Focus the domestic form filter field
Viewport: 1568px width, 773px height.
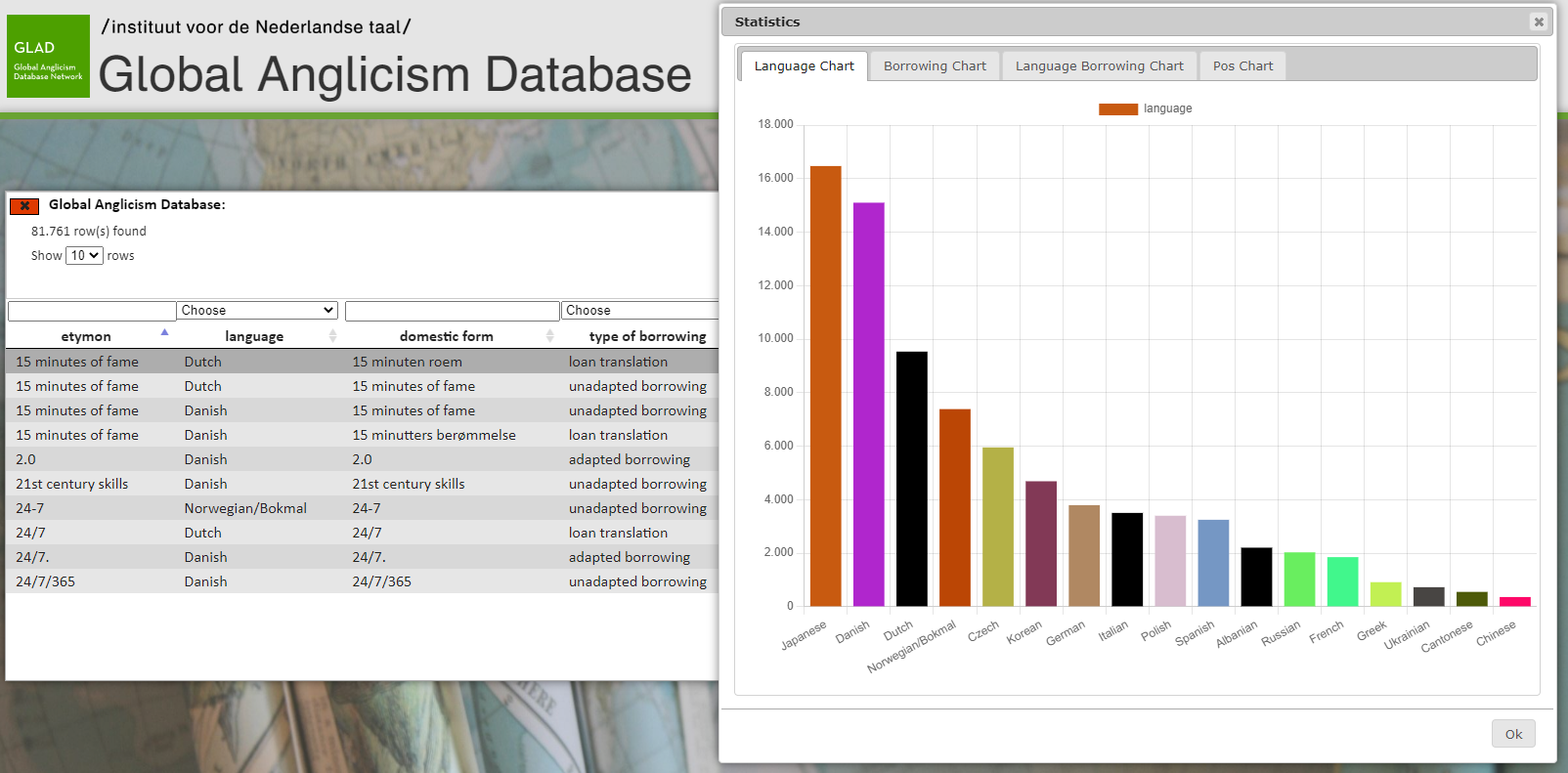click(452, 311)
